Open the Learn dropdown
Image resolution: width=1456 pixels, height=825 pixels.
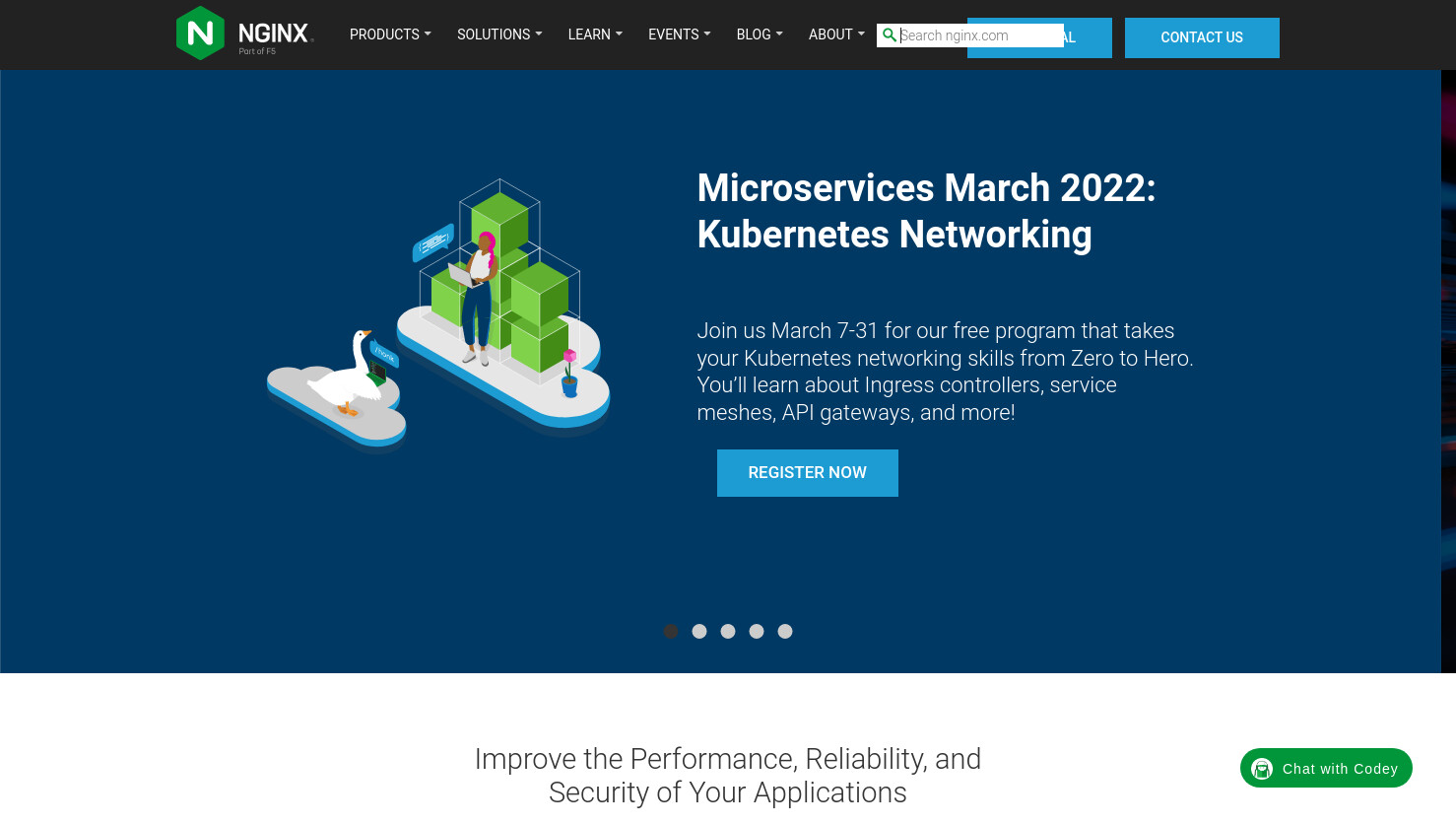coord(595,34)
